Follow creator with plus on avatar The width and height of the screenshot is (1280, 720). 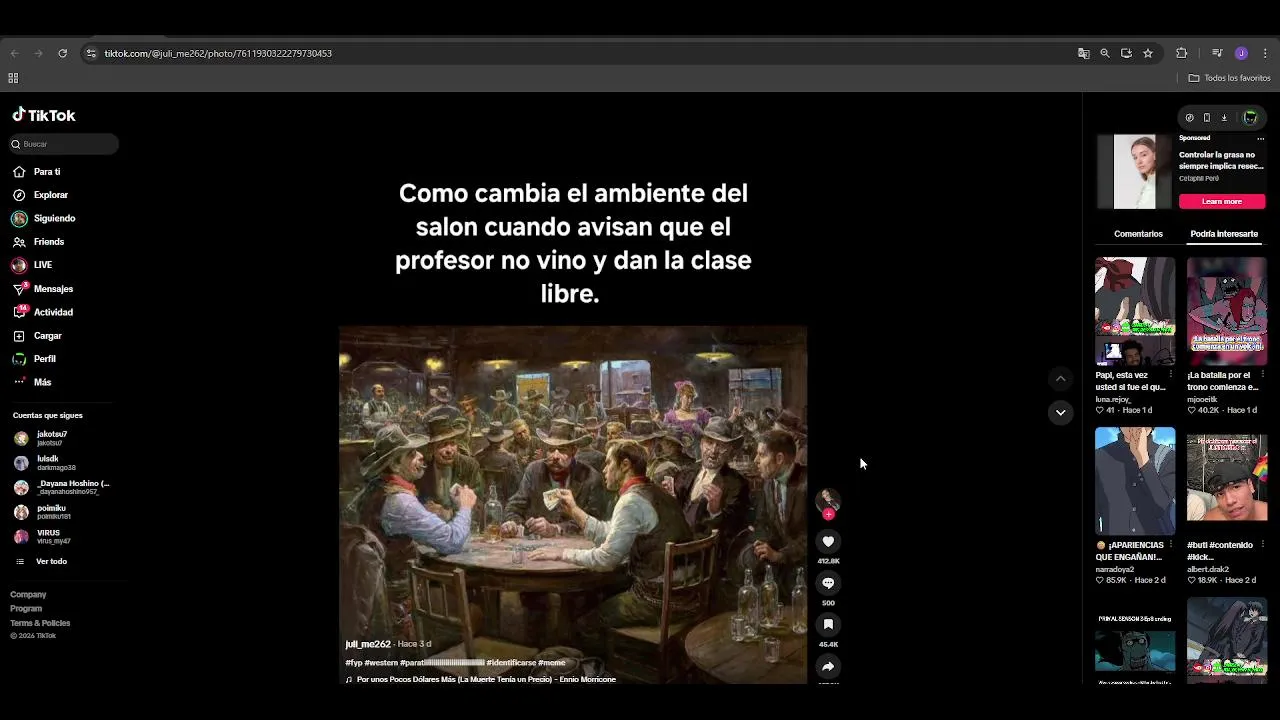coord(828,514)
